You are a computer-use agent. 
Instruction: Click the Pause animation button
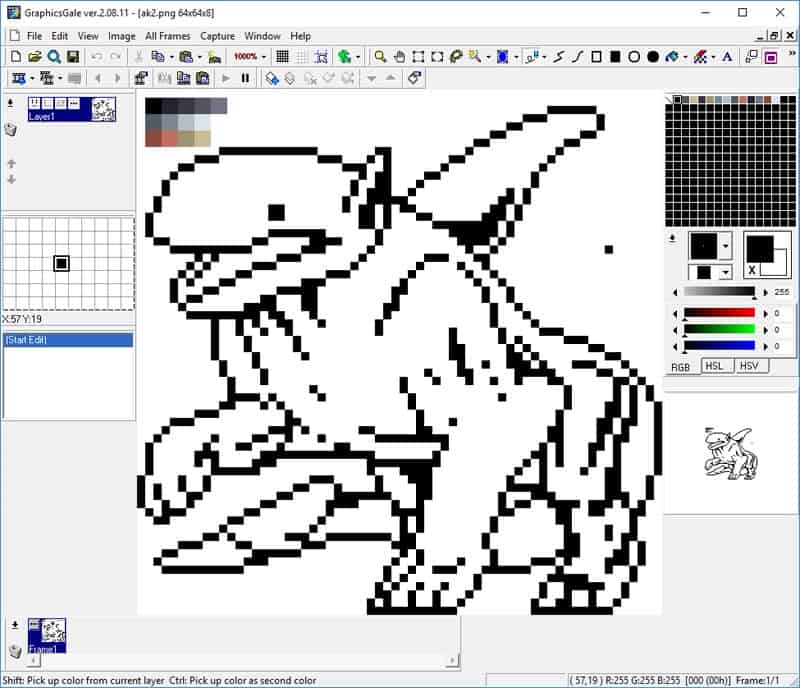click(x=245, y=78)
